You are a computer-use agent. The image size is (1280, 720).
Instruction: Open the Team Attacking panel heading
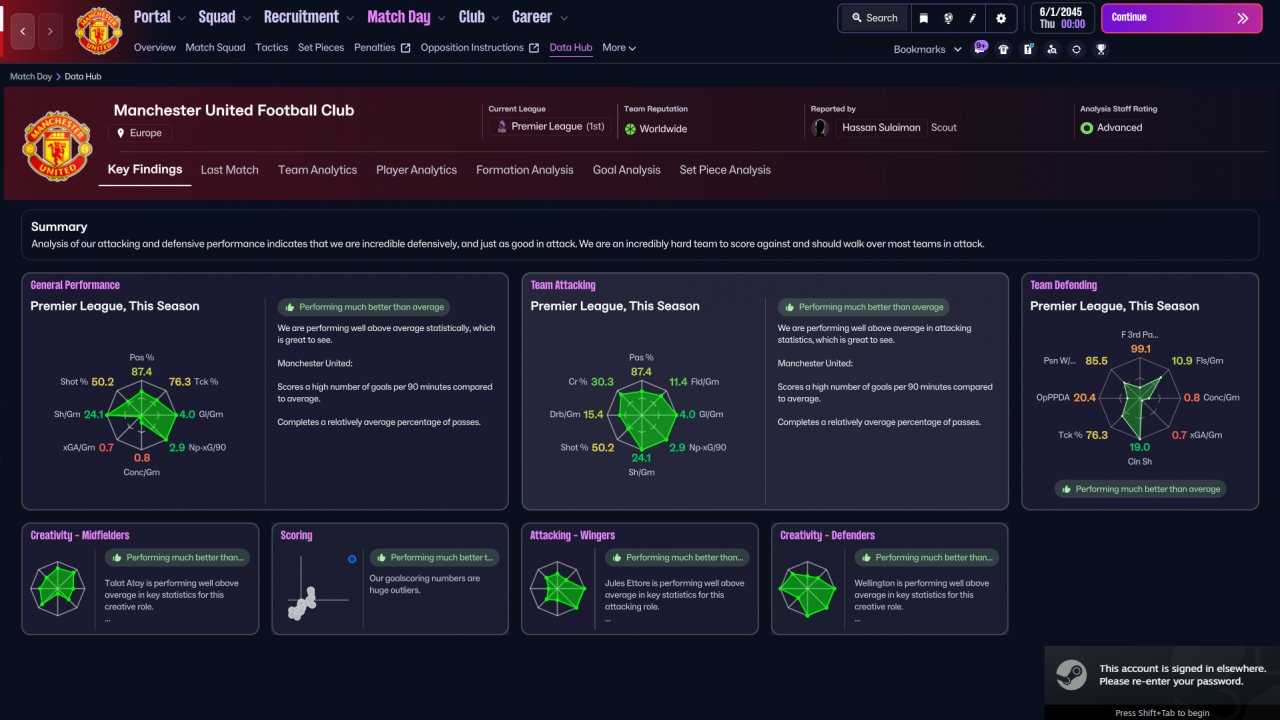point(563,285)
